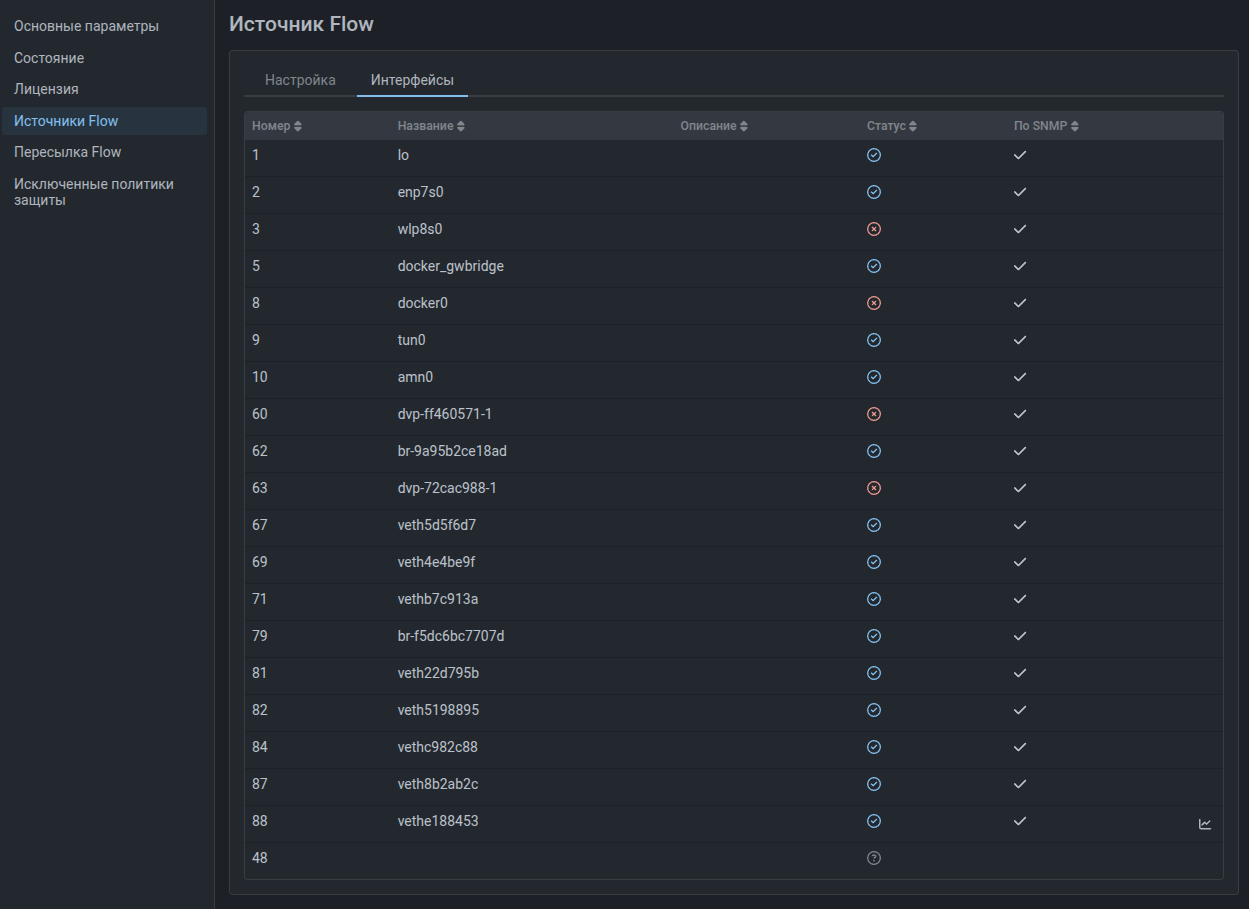Viewport: 1249px width, 909px height.
Task: Click the down status icon for dvp-ff460571-1
Action: (x=874, y=414)
